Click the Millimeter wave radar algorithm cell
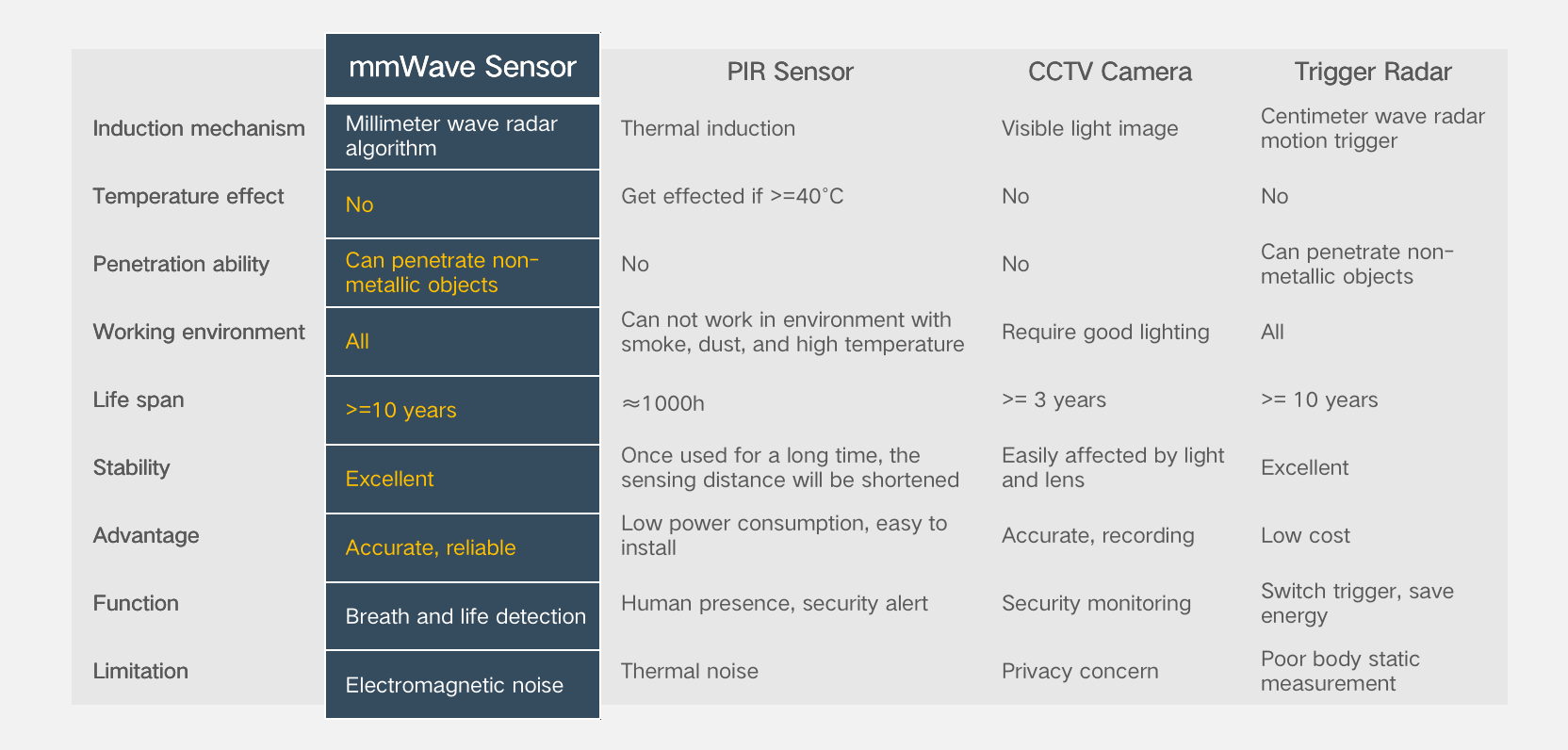Viewport: 1568px width, 750px height. tap(451, 137)
